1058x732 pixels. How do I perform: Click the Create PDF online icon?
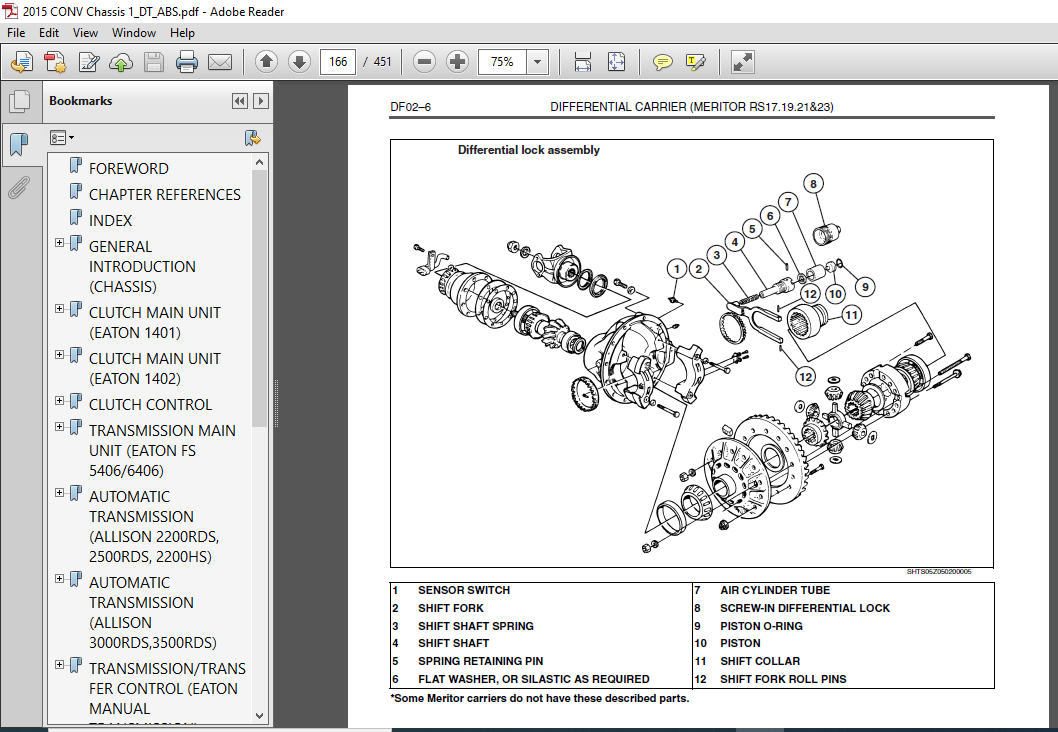(22, 62)
